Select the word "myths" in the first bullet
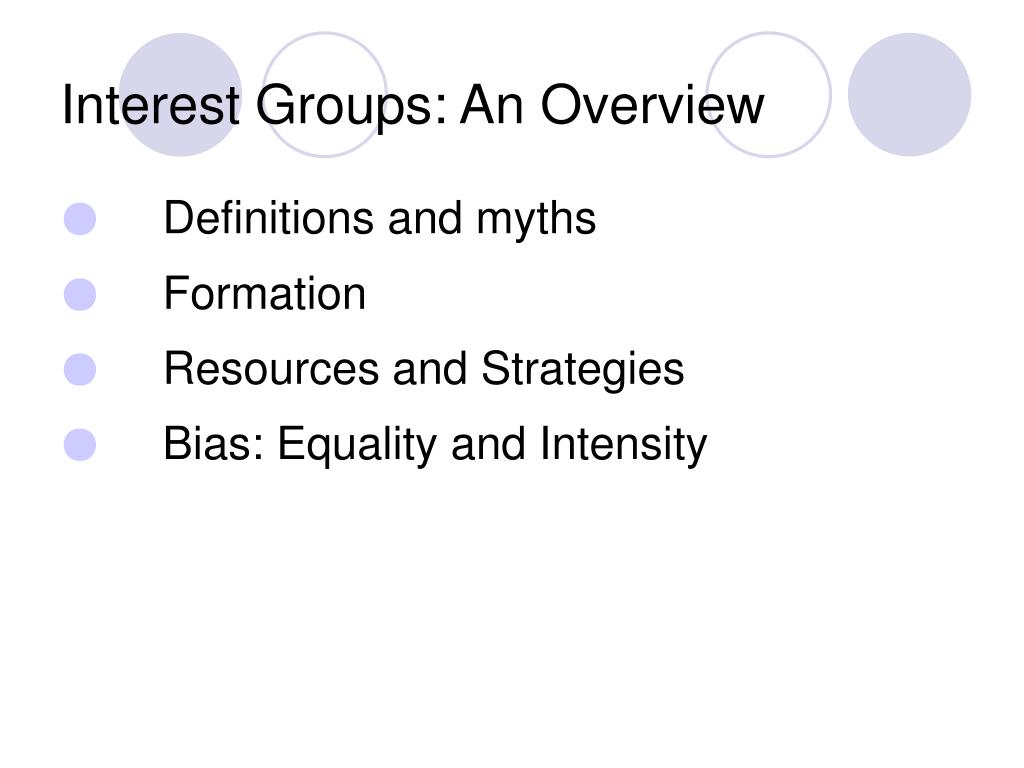 tap(536, 221)
